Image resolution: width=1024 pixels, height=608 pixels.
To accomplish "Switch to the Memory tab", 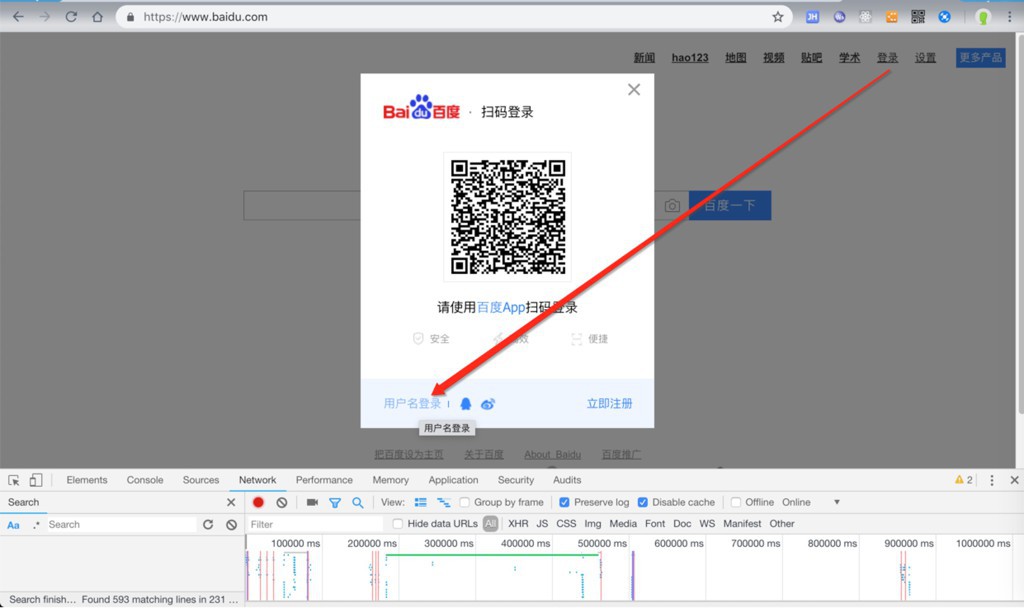I will [x=391, y=480].
